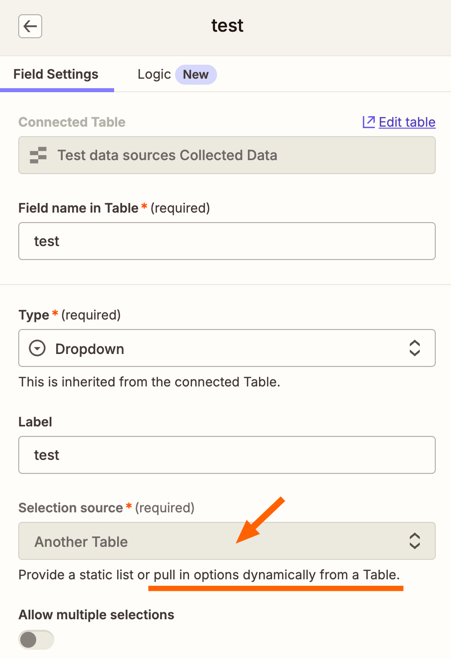Screen dimensions: 451x659
Task: Click the Field name in Table input
Action: click(227, 241)
